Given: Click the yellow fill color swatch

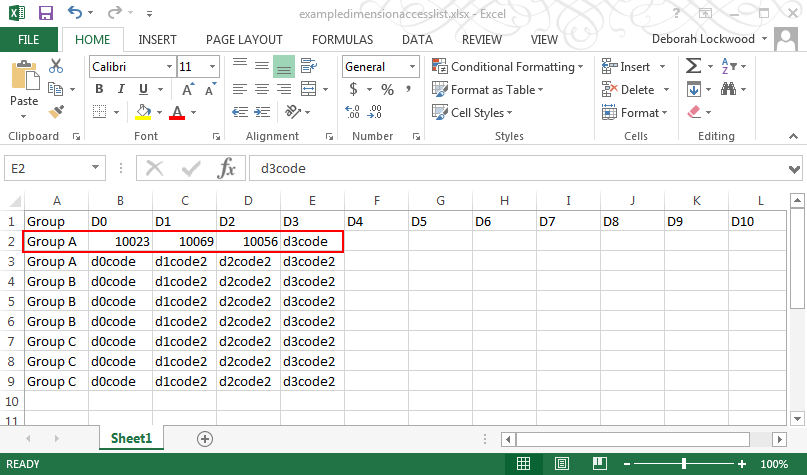Looking at the screenshot, I should coord(144,112).
